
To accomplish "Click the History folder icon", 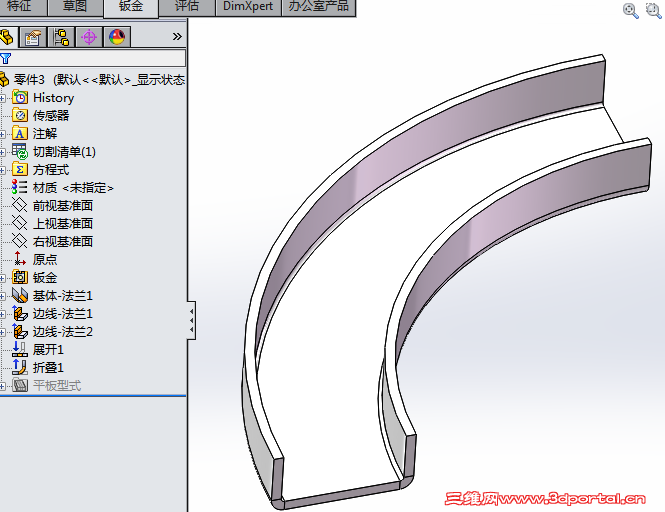I will 20,98.
